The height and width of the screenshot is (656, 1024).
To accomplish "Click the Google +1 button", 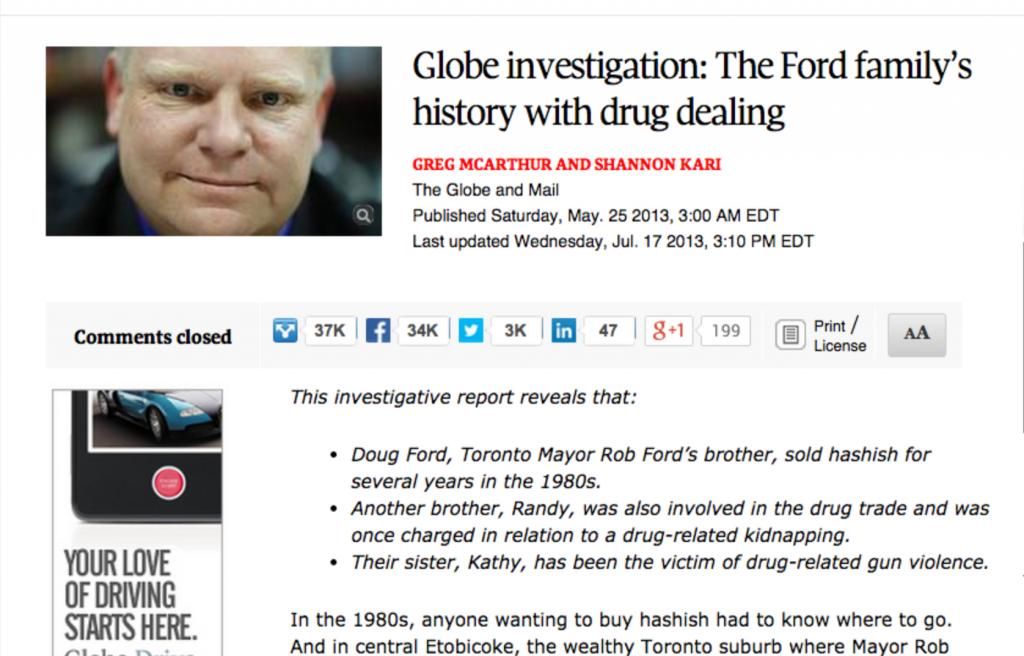I will point(669,331).
